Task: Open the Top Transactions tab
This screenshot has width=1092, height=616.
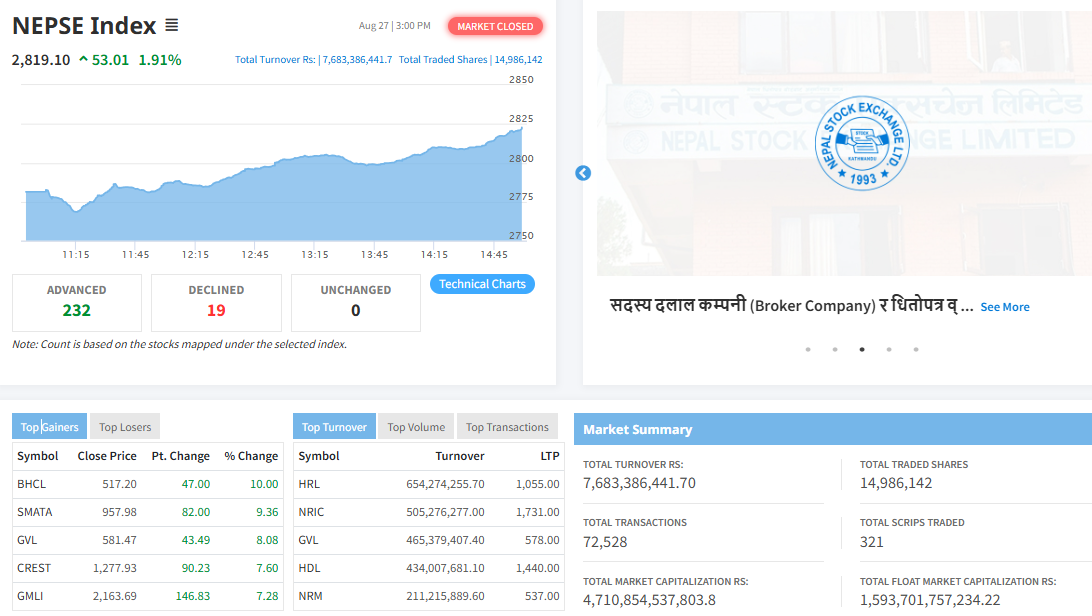Action: point(507,427)
